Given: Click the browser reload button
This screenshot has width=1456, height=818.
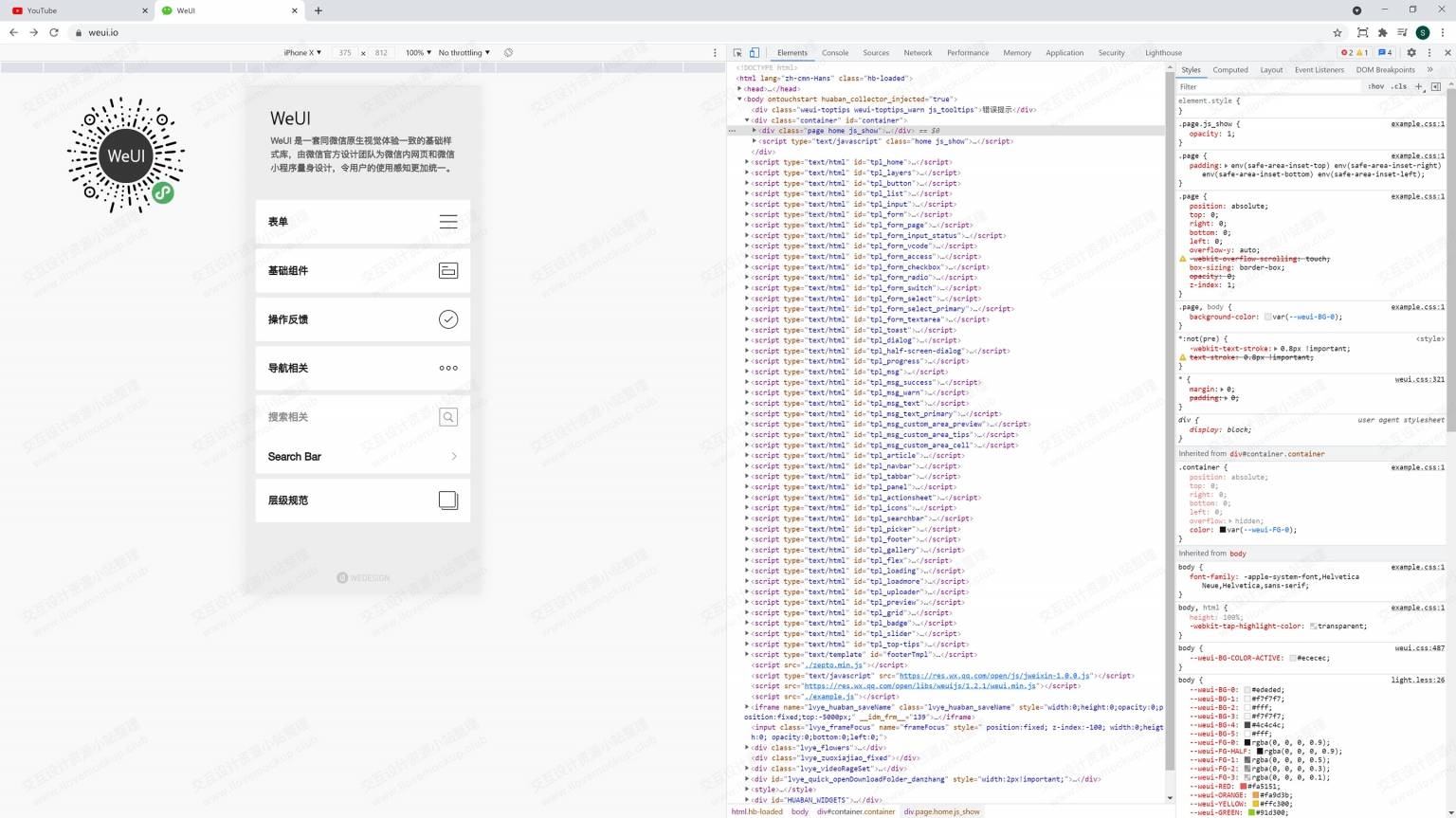Looking at the screenshot, I should [x=54, y=32].
